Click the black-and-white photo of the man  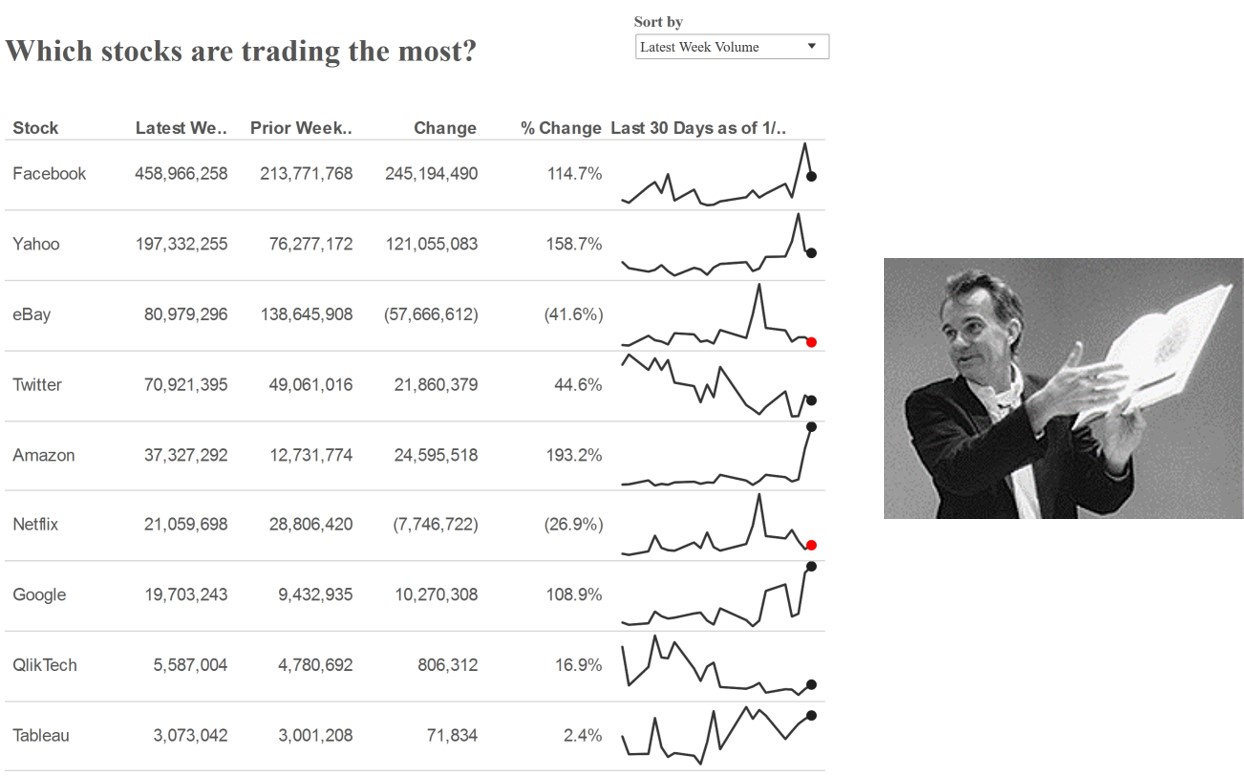1063,388
